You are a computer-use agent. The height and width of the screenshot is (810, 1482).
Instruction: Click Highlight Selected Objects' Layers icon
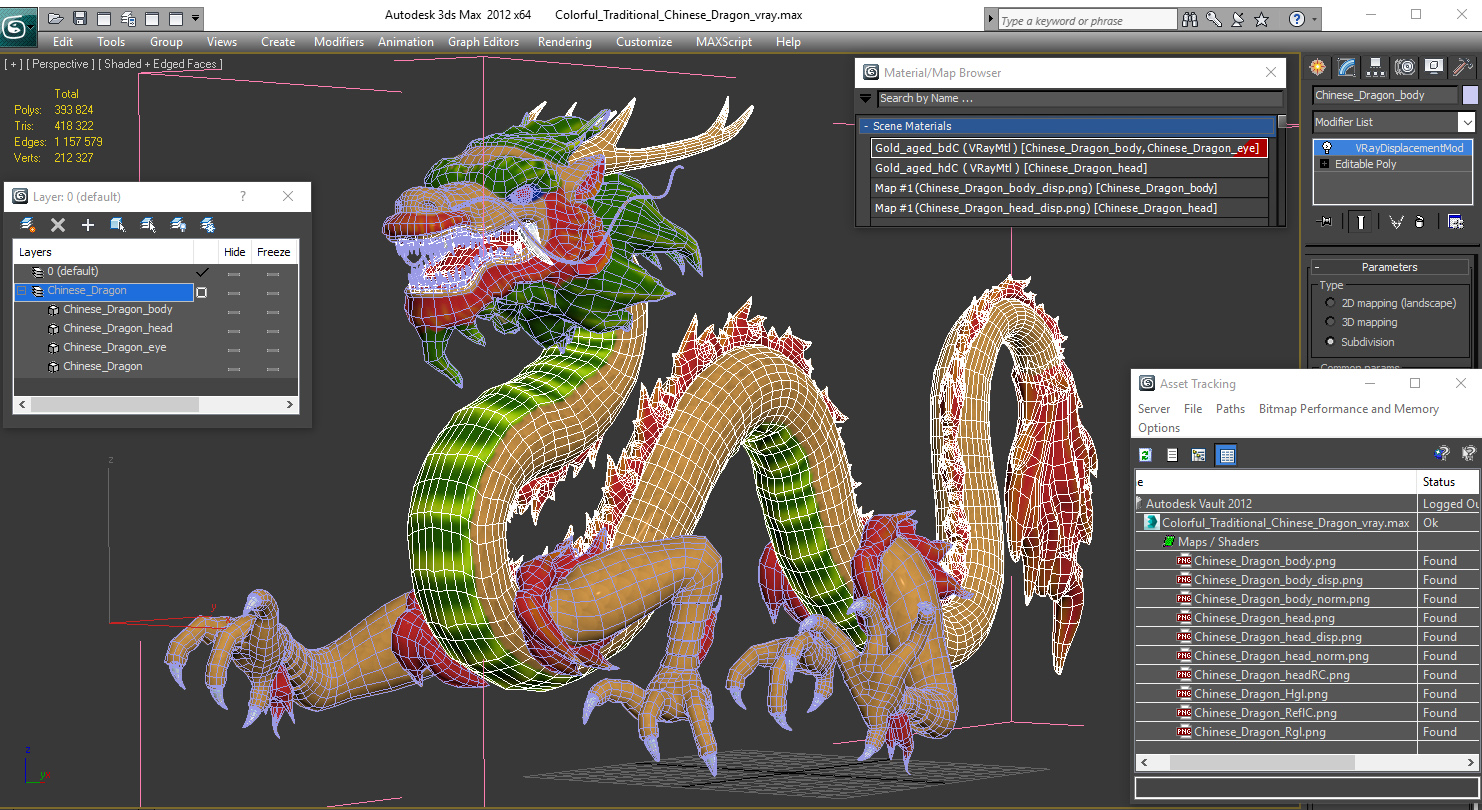[148, 225]
